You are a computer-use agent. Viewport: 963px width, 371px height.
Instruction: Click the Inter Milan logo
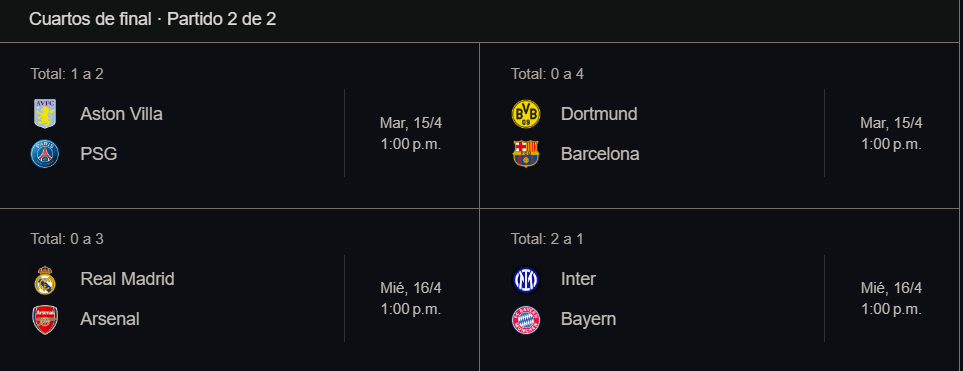526,280
